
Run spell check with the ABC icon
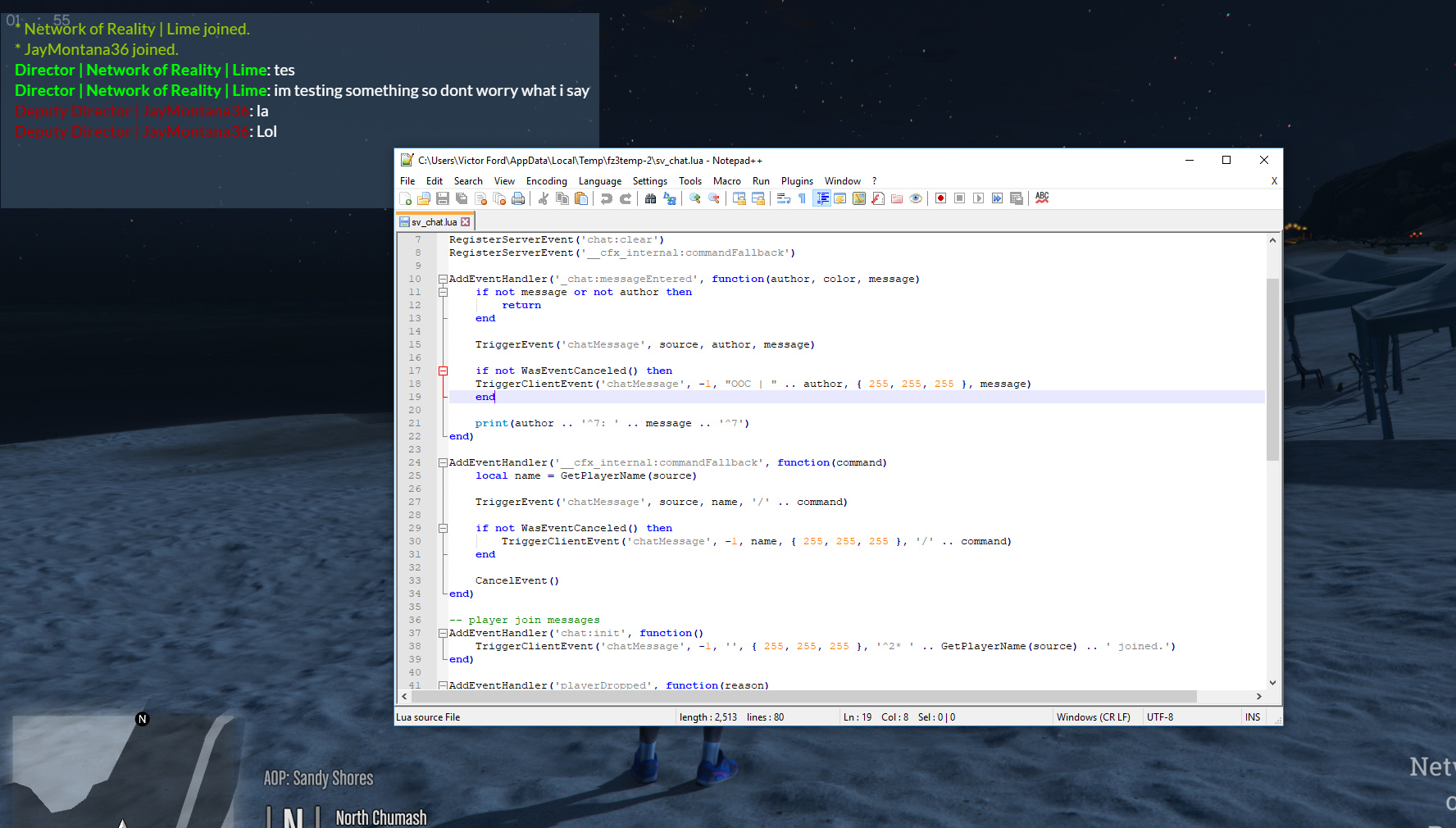tap(1043, 198)
